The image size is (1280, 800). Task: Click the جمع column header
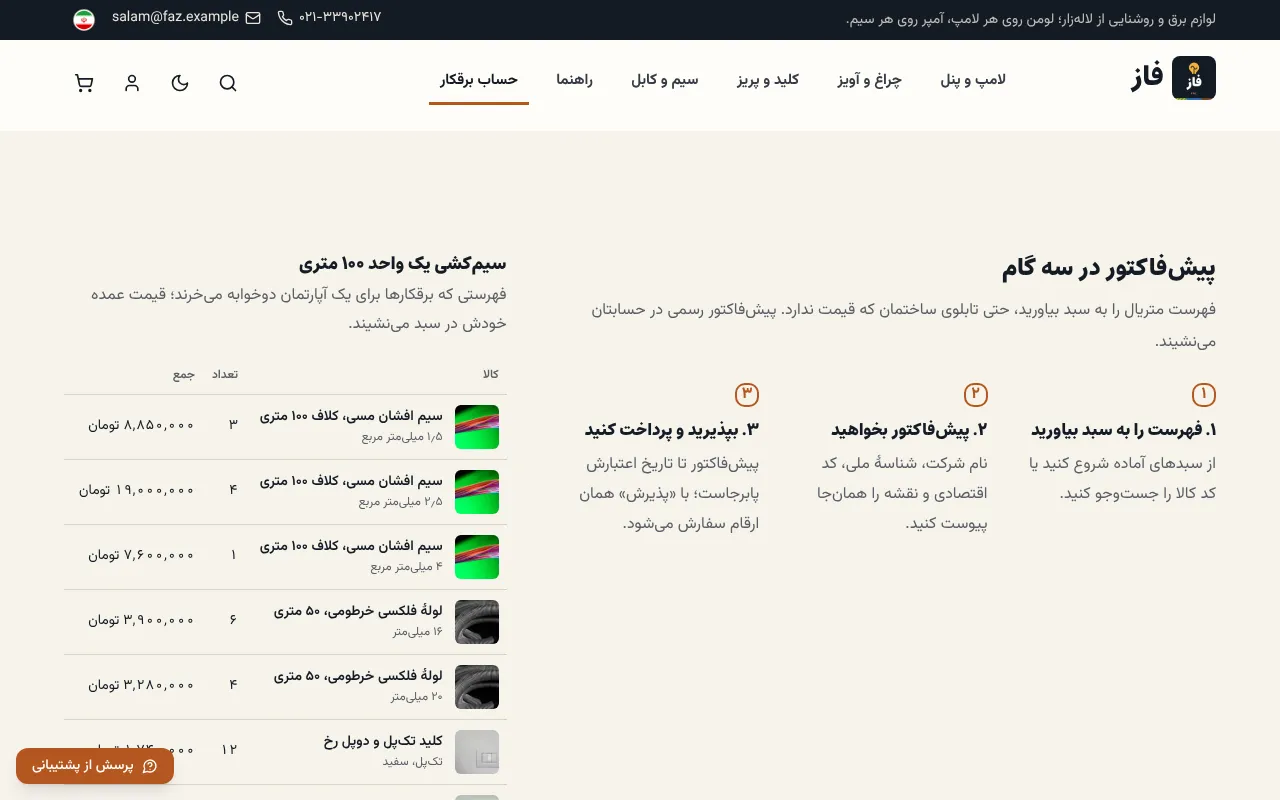(x=184, y=374)
